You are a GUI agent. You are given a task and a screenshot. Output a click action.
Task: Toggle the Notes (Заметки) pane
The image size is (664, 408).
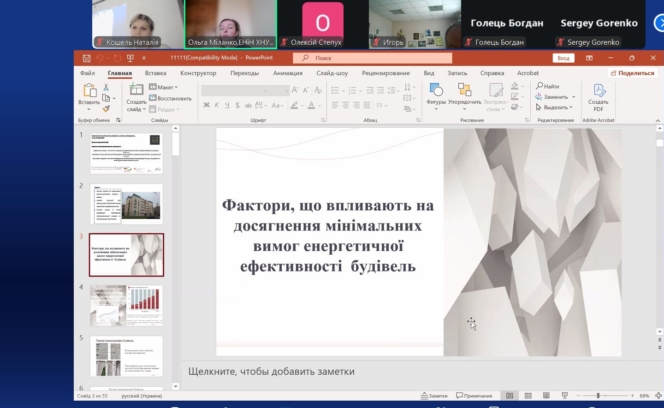click(x=435, y=396)
